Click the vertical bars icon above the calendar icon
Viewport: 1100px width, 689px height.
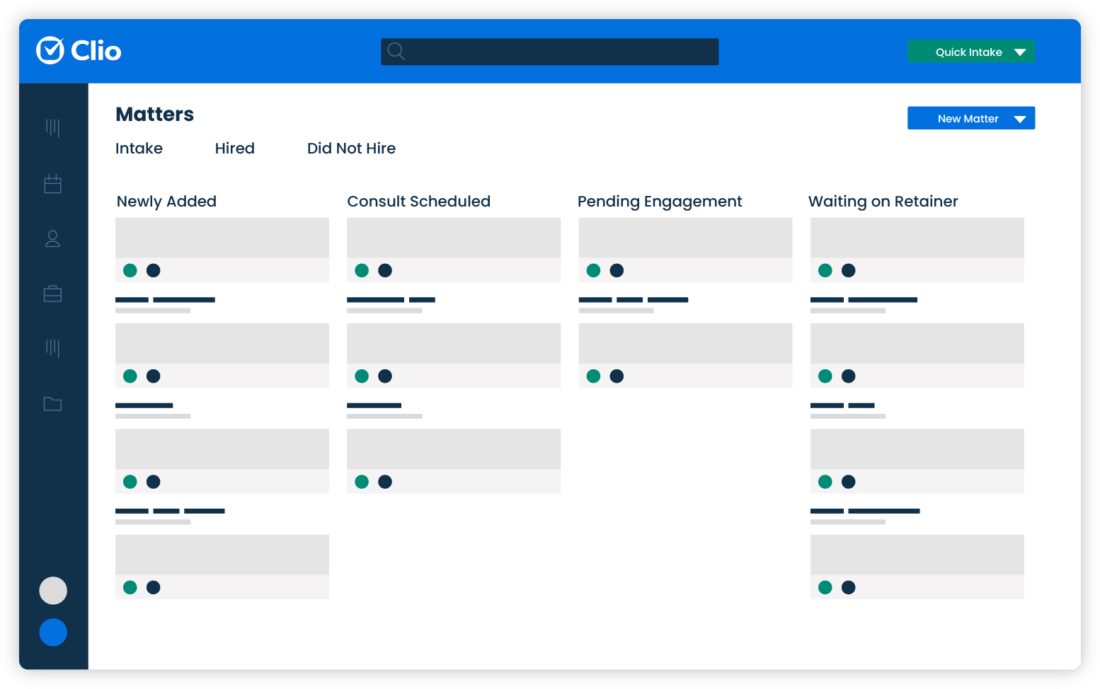[x=53, y=128]
